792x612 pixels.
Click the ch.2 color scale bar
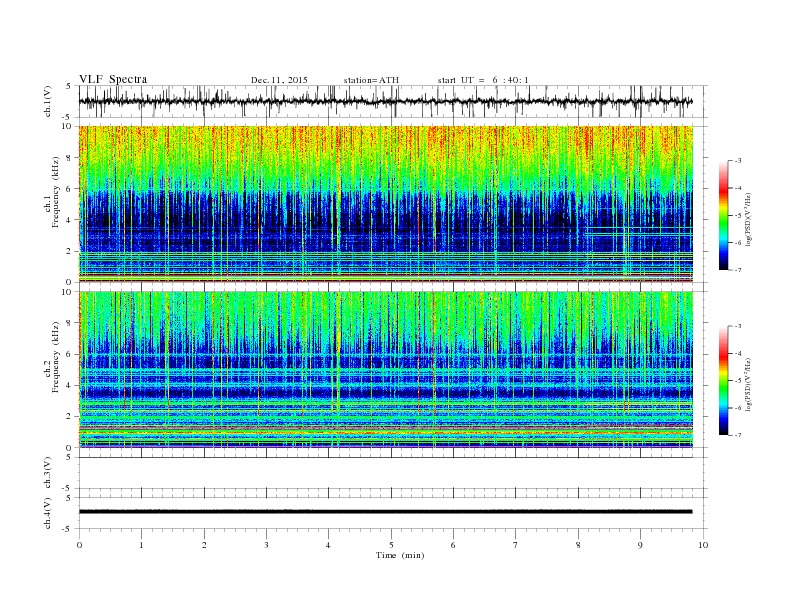coord(723,381)
